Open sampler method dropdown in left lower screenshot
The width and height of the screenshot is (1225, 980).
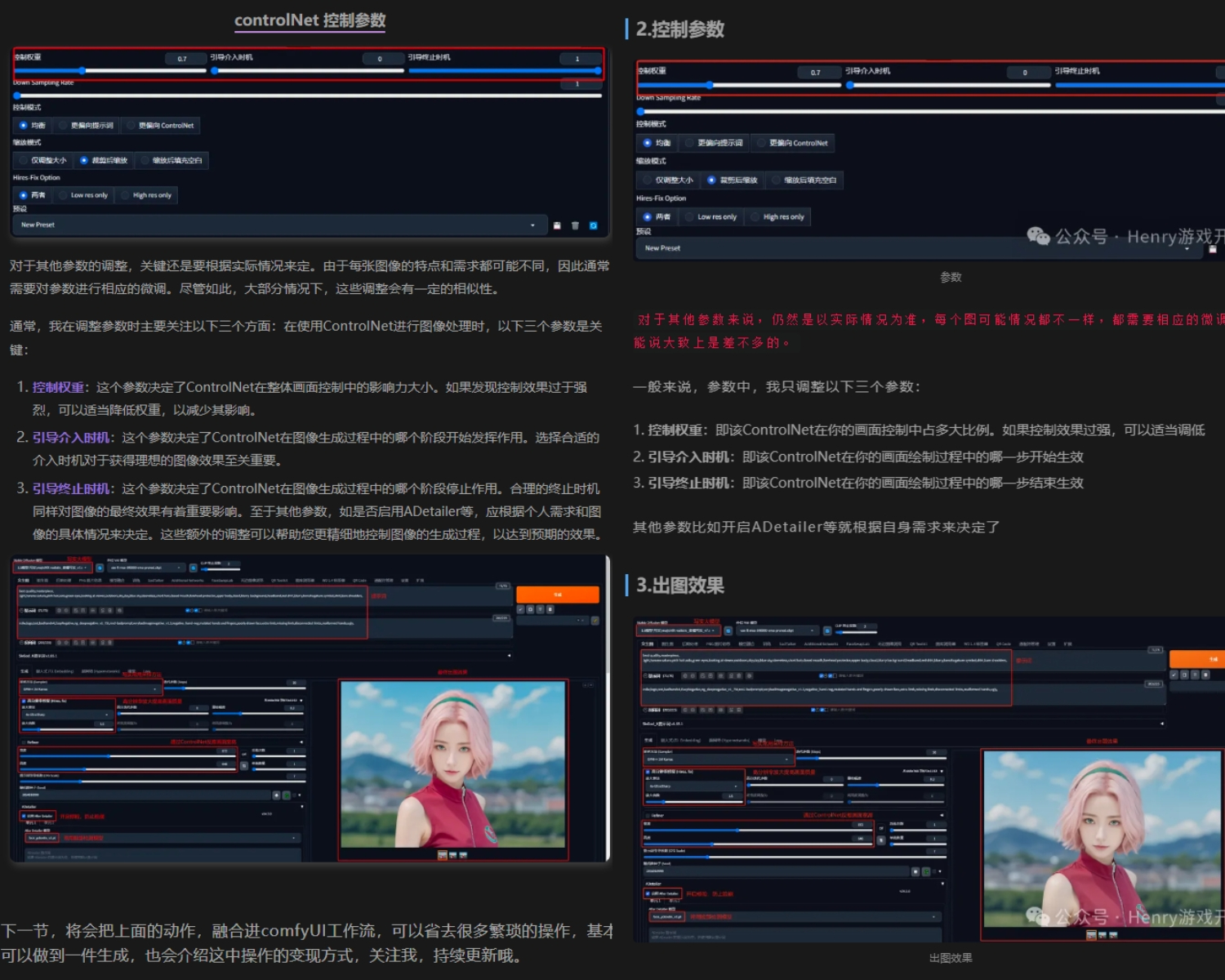pos(90,689)
